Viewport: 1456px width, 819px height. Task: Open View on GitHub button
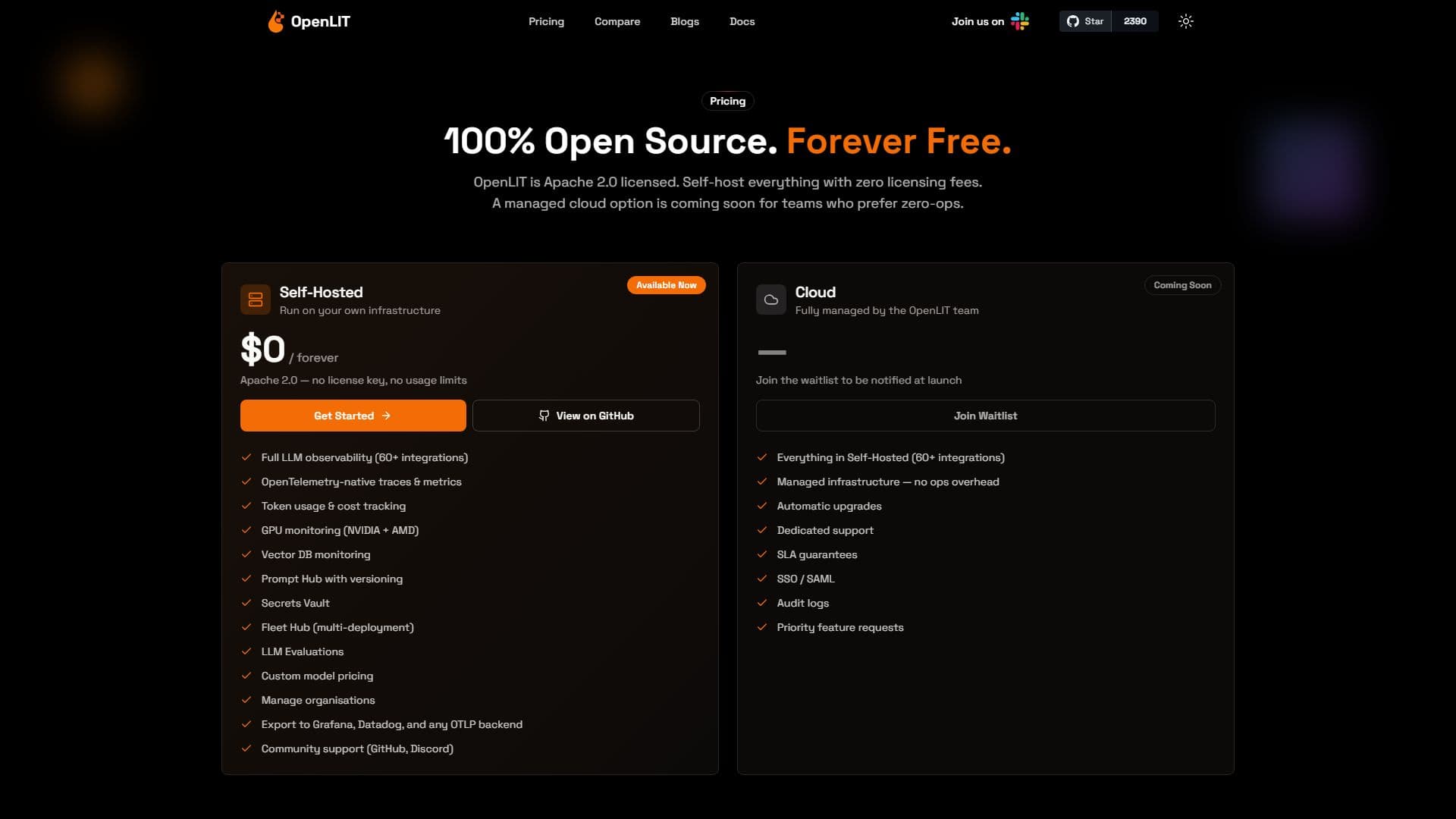tap(586, 416)
